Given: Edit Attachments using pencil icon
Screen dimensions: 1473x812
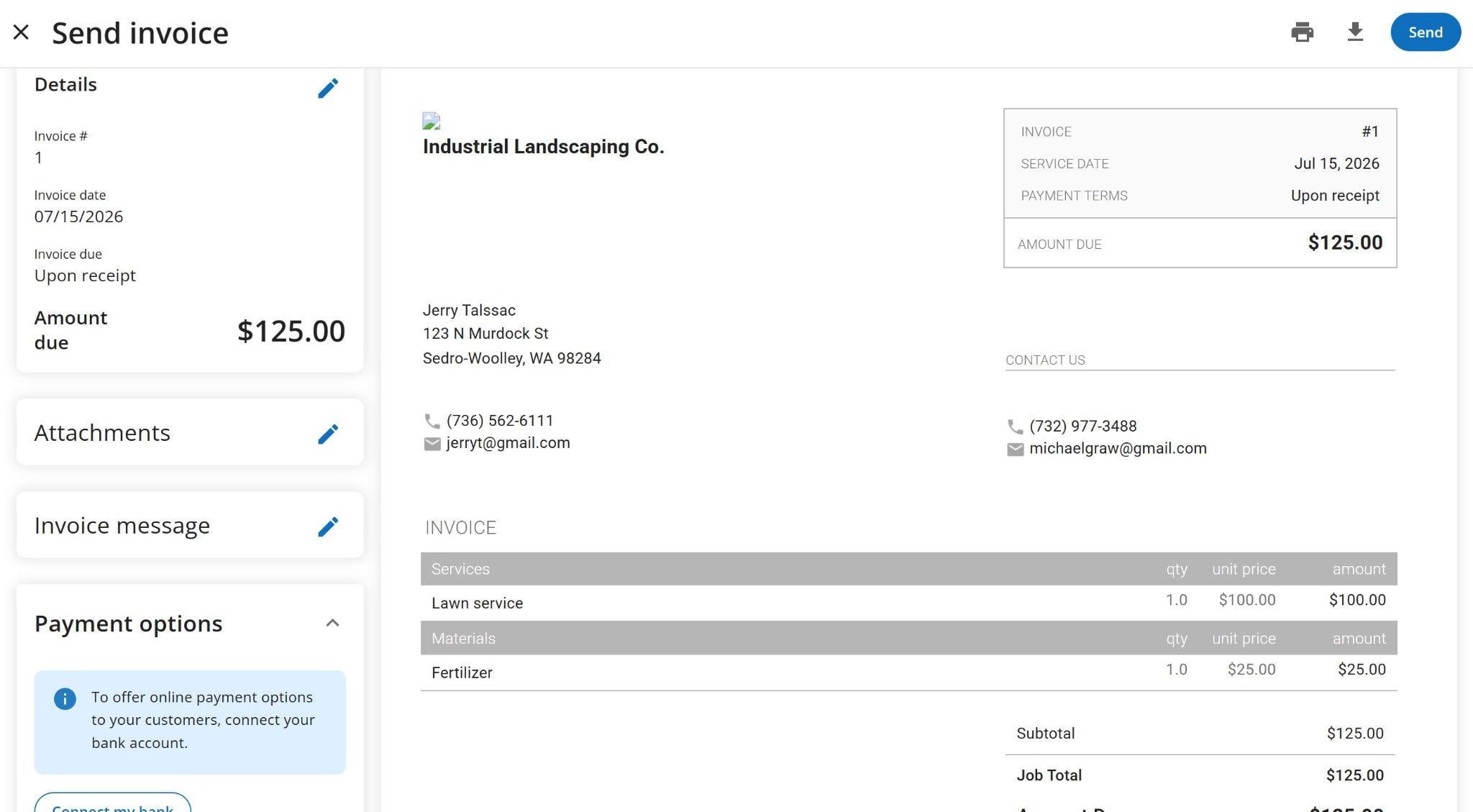Looking at the screenshot, I should [328, 434].
